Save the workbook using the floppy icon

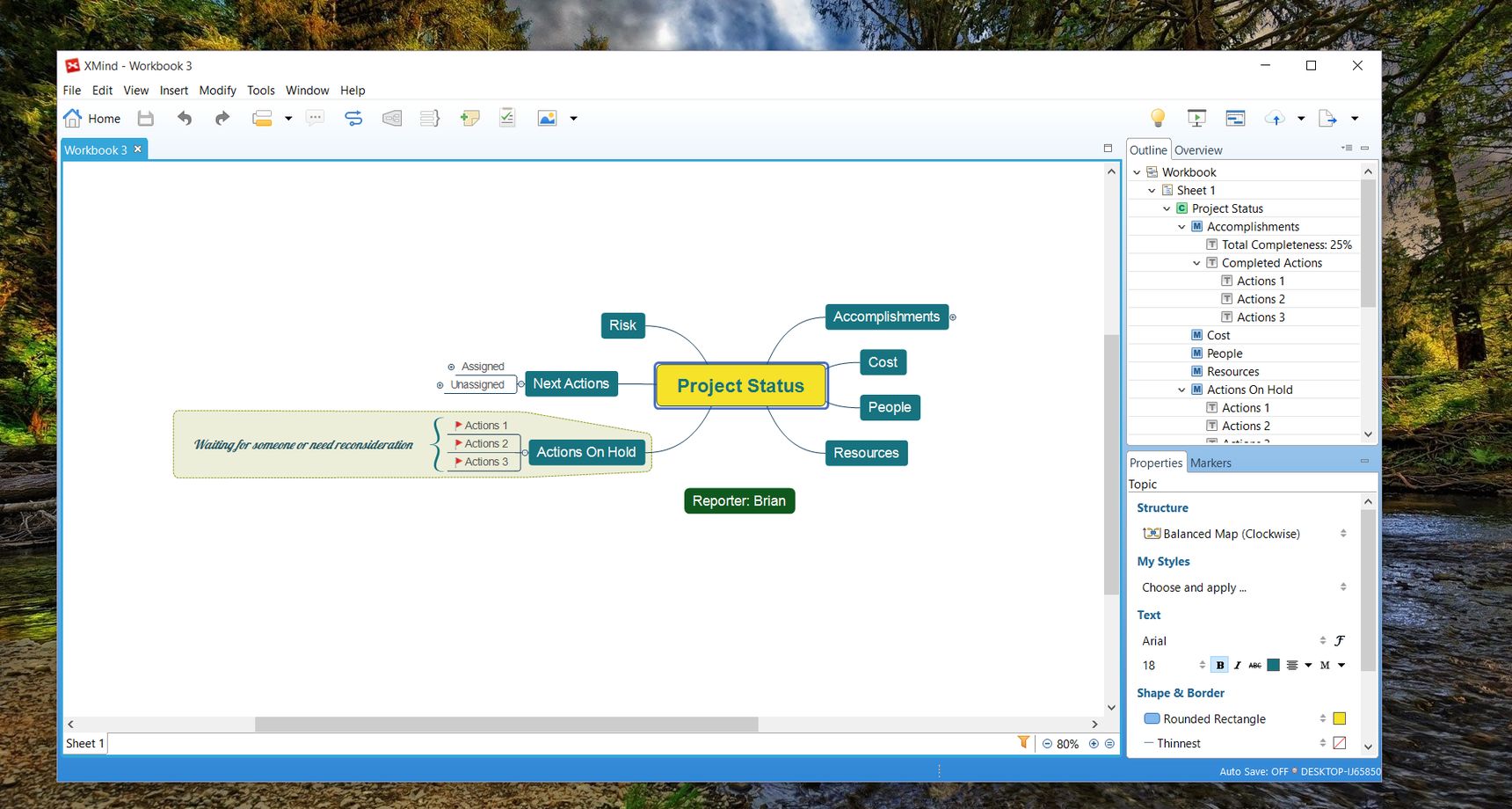(x=146, y=118)
